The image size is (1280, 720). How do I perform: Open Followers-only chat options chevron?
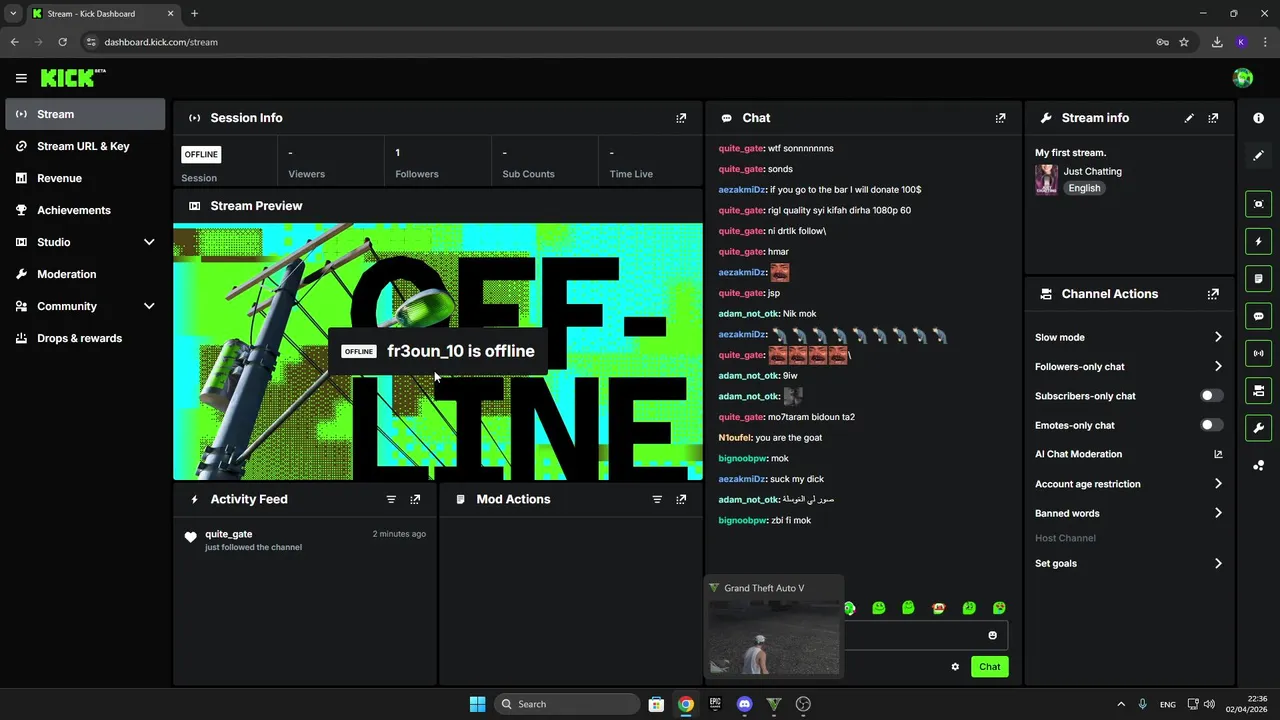pyautogui.click(x=1218, y=366)
